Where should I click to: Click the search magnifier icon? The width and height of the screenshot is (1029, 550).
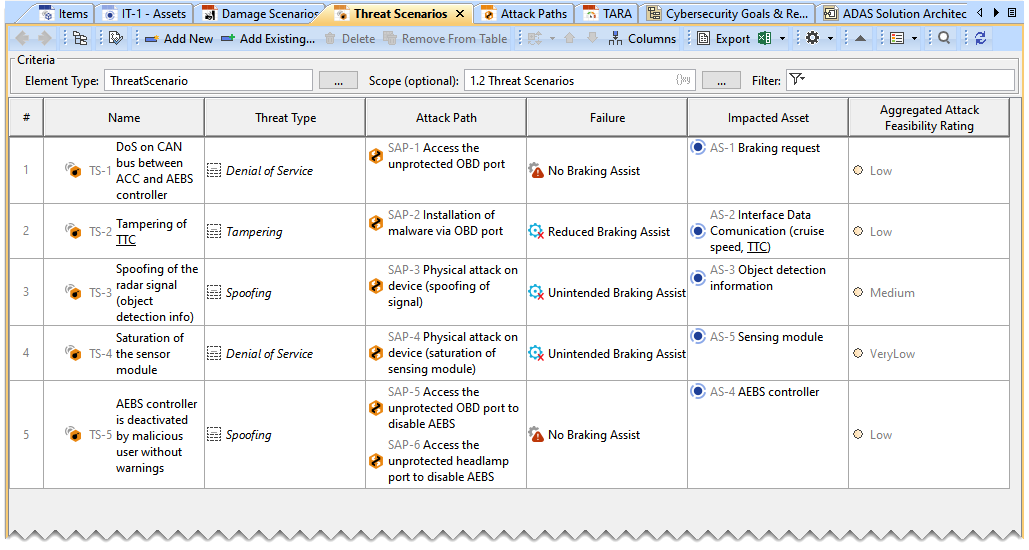click(x=944, y=38)
